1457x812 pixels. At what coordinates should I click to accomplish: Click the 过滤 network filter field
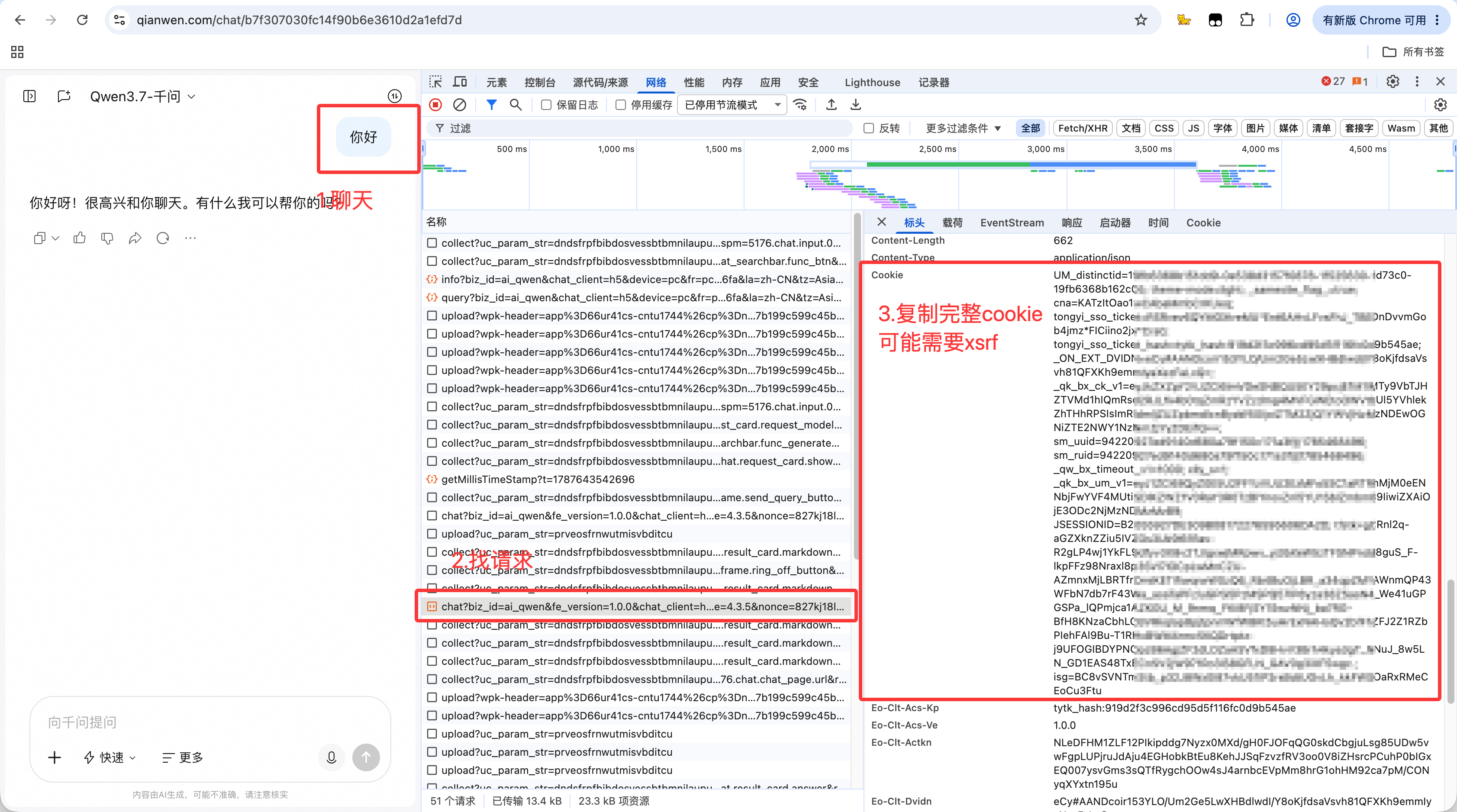pos(639,129)
